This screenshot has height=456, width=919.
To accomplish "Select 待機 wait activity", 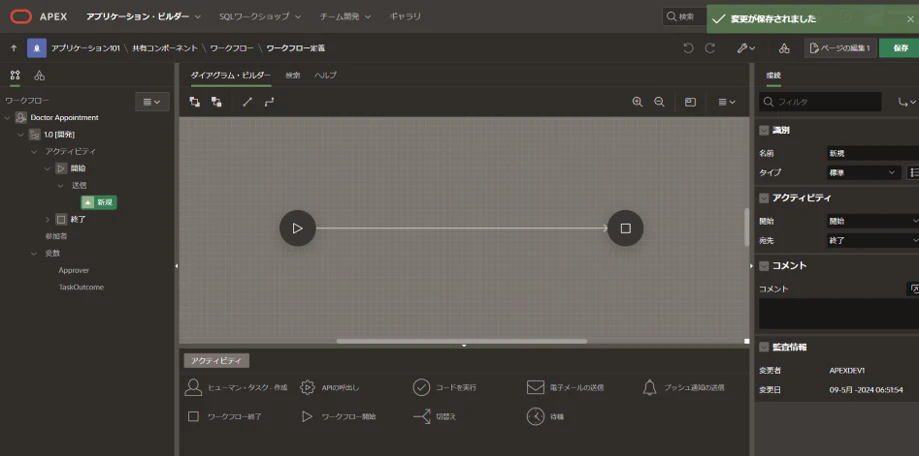I will [x=546, y=417].
